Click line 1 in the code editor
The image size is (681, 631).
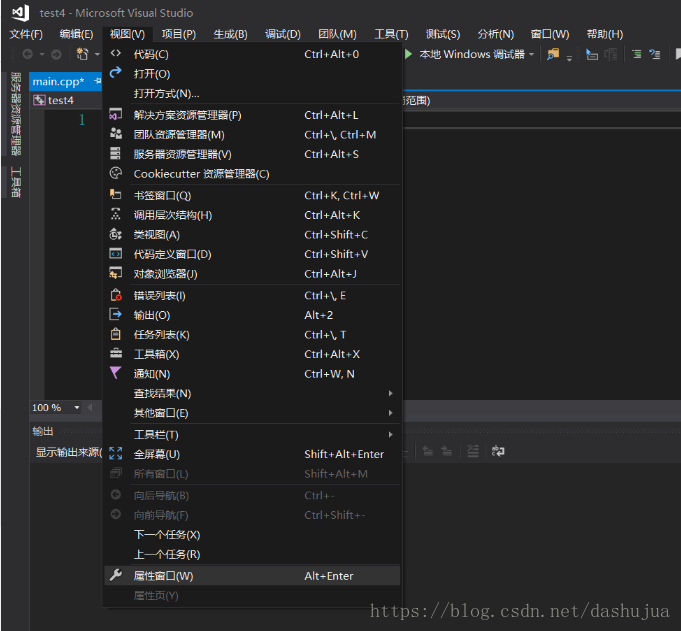82,119
